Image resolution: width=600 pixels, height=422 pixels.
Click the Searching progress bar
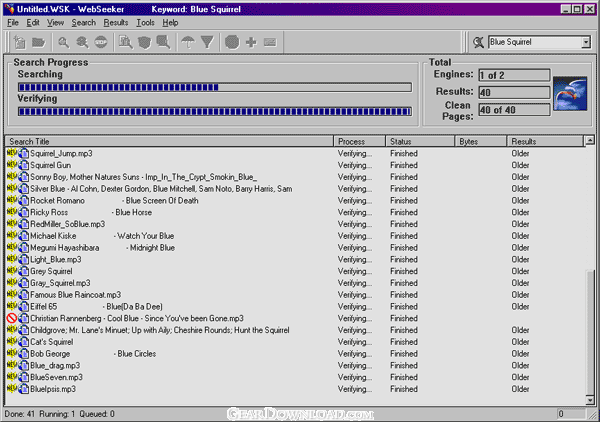click(x=215, y=87)
